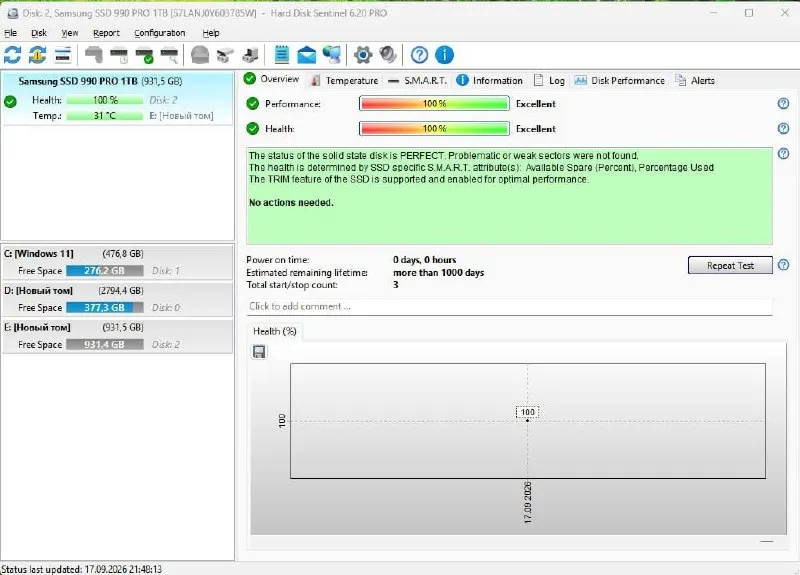The height and width of the screenshot is (575, 800).
Task: Click the Performance 100 % bar
Action: [434, 104]
